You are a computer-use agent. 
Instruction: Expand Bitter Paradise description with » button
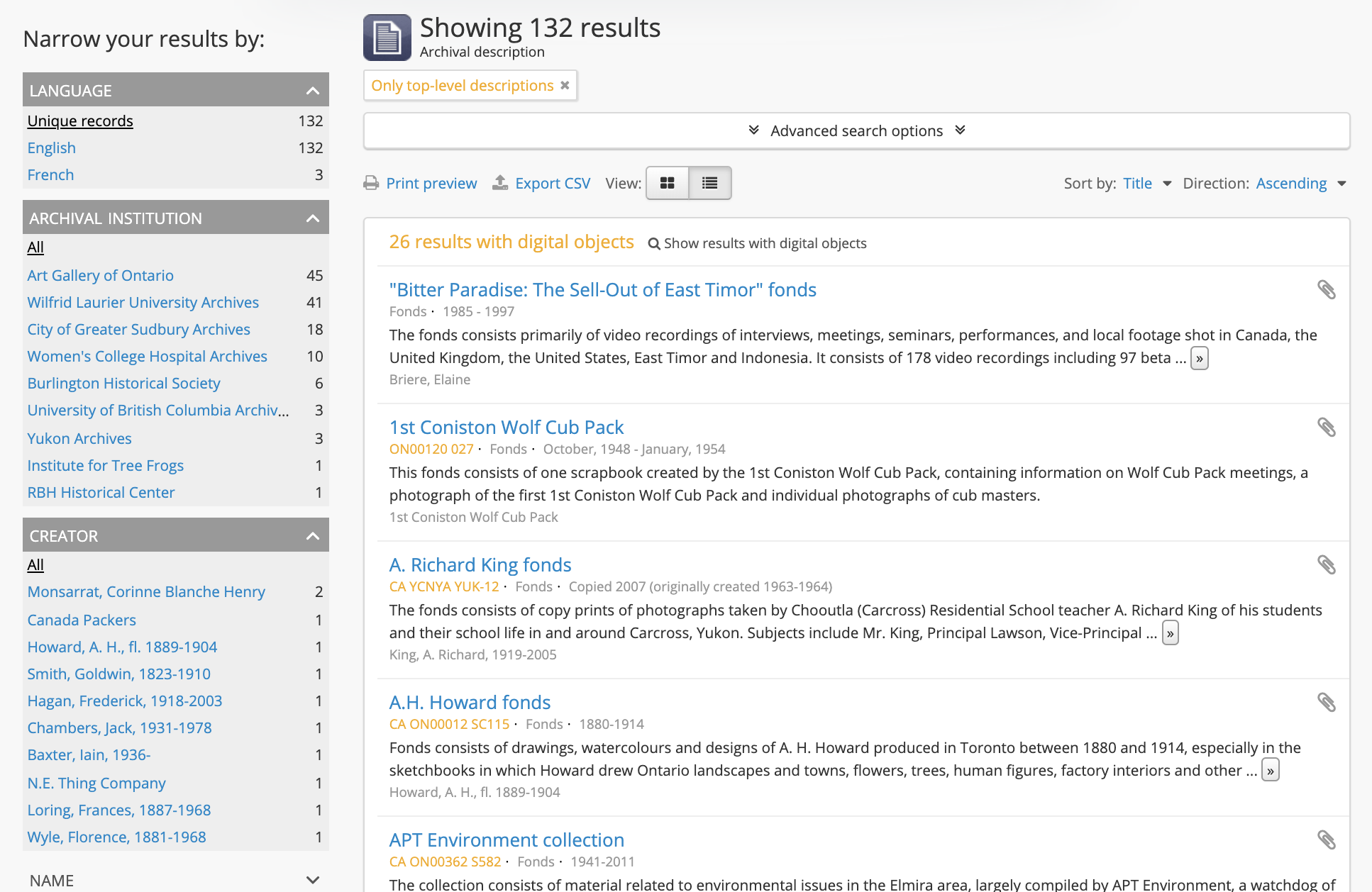[x=1199, y=359]
